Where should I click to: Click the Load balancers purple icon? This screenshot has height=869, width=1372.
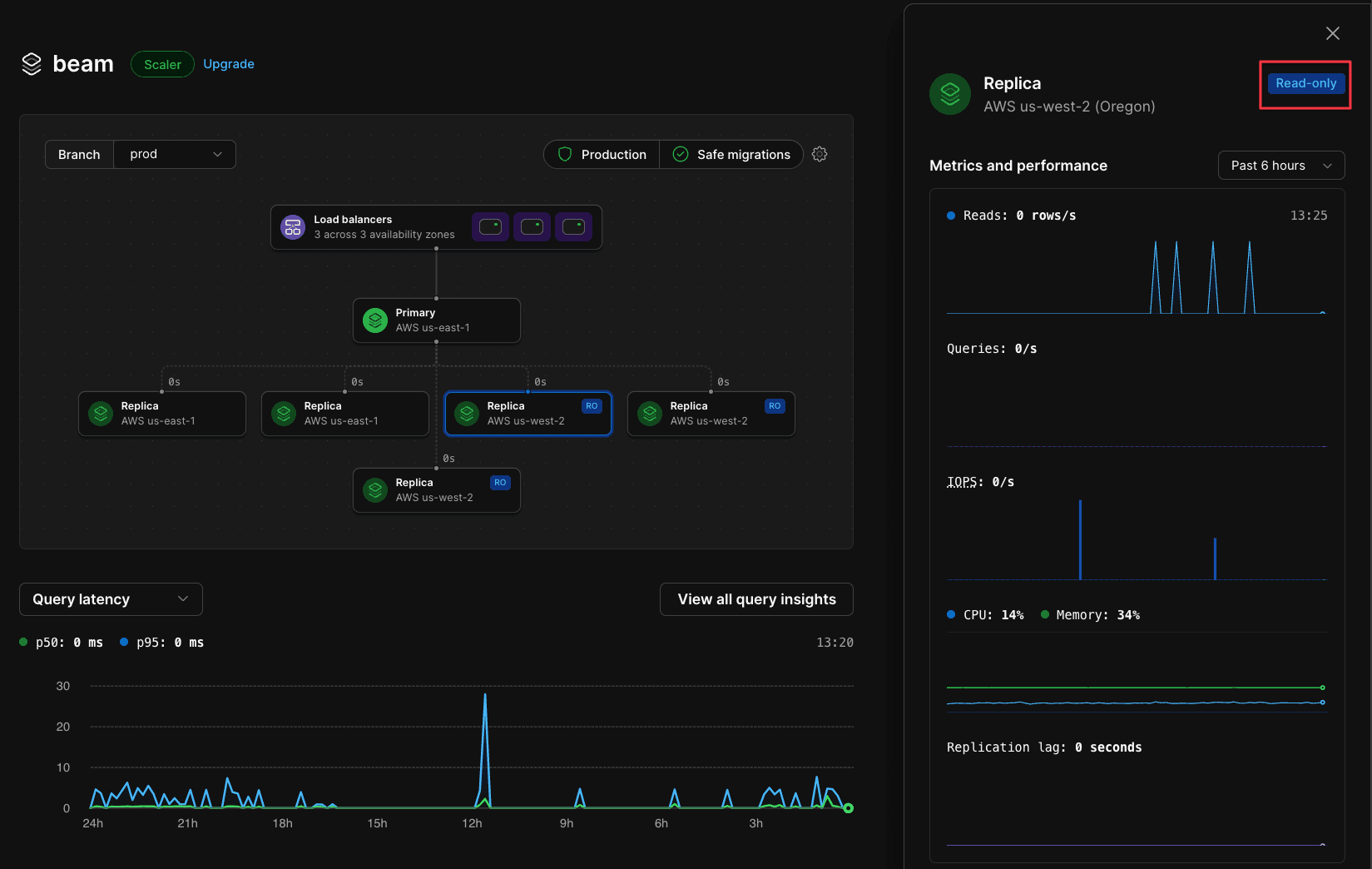tap(293, 226)
